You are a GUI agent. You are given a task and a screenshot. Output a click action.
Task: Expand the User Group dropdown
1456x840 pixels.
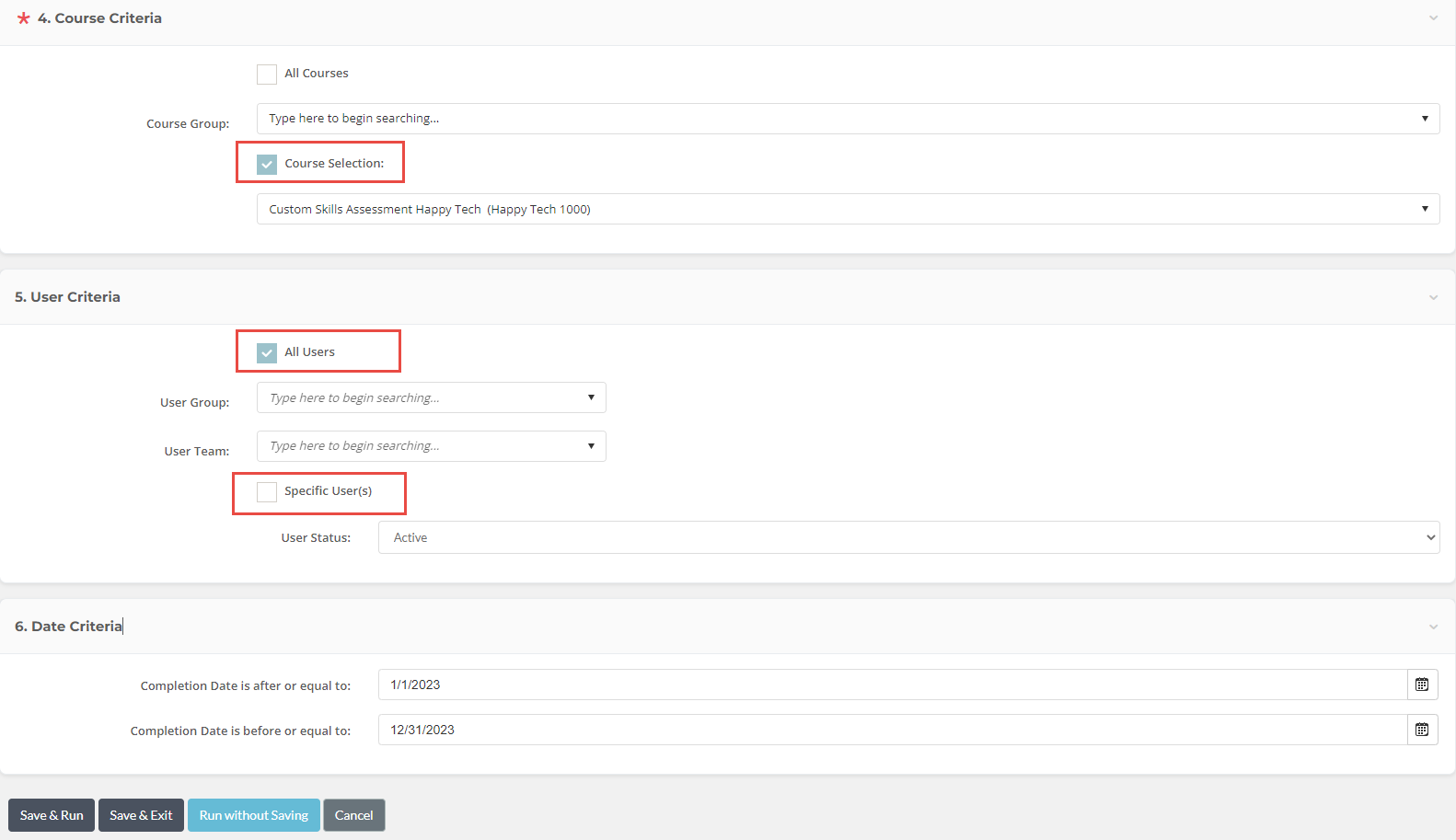[431, 398]
